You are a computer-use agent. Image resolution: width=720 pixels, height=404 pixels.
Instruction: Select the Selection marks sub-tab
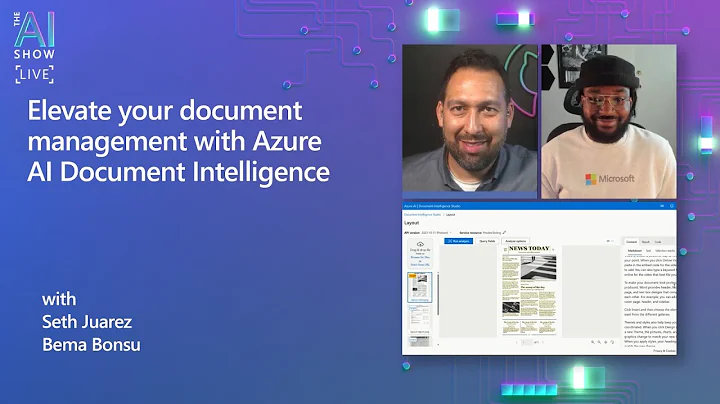click(x=665, y=251)
